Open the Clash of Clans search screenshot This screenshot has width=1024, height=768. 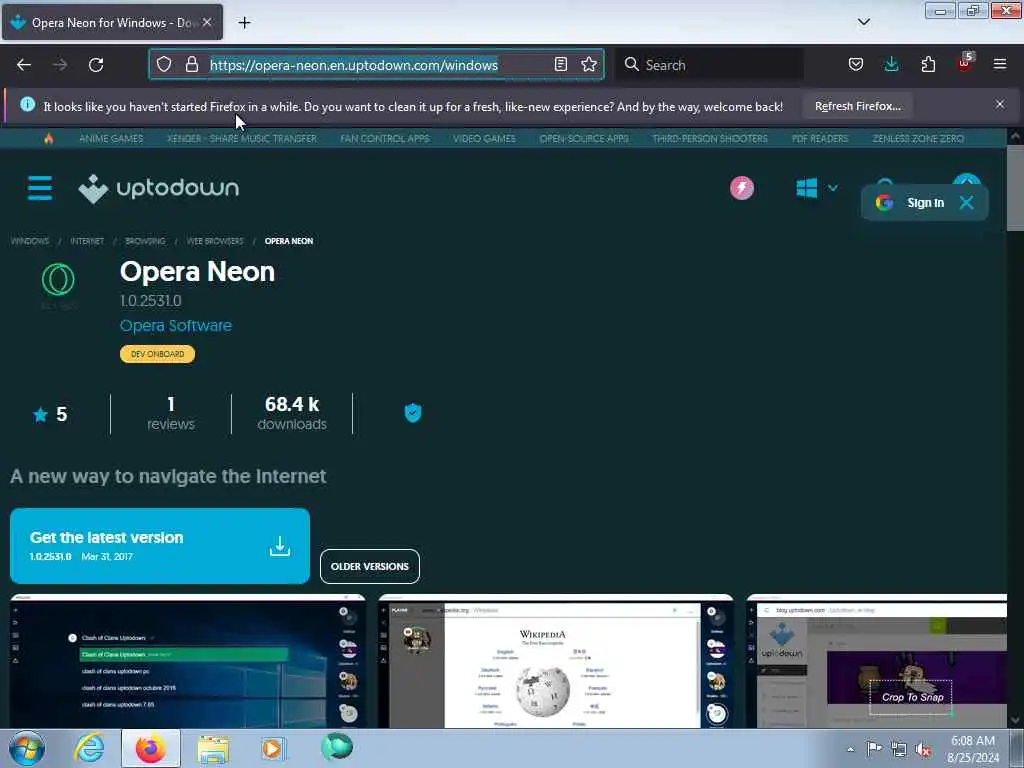188,661
